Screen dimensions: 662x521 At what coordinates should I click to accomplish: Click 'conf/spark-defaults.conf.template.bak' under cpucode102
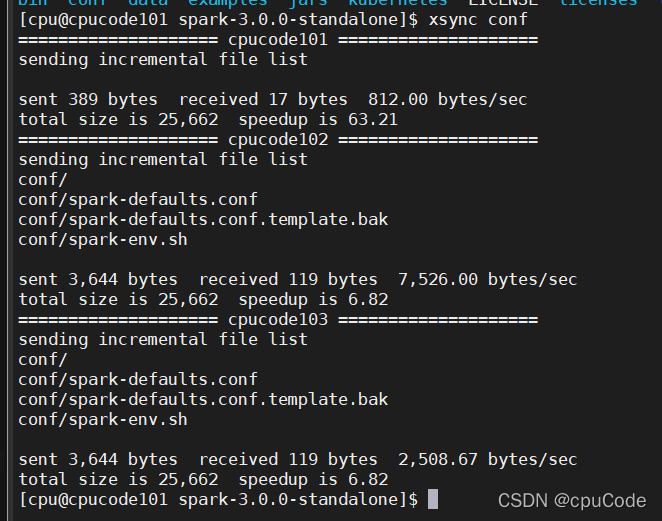coord(203,220)
